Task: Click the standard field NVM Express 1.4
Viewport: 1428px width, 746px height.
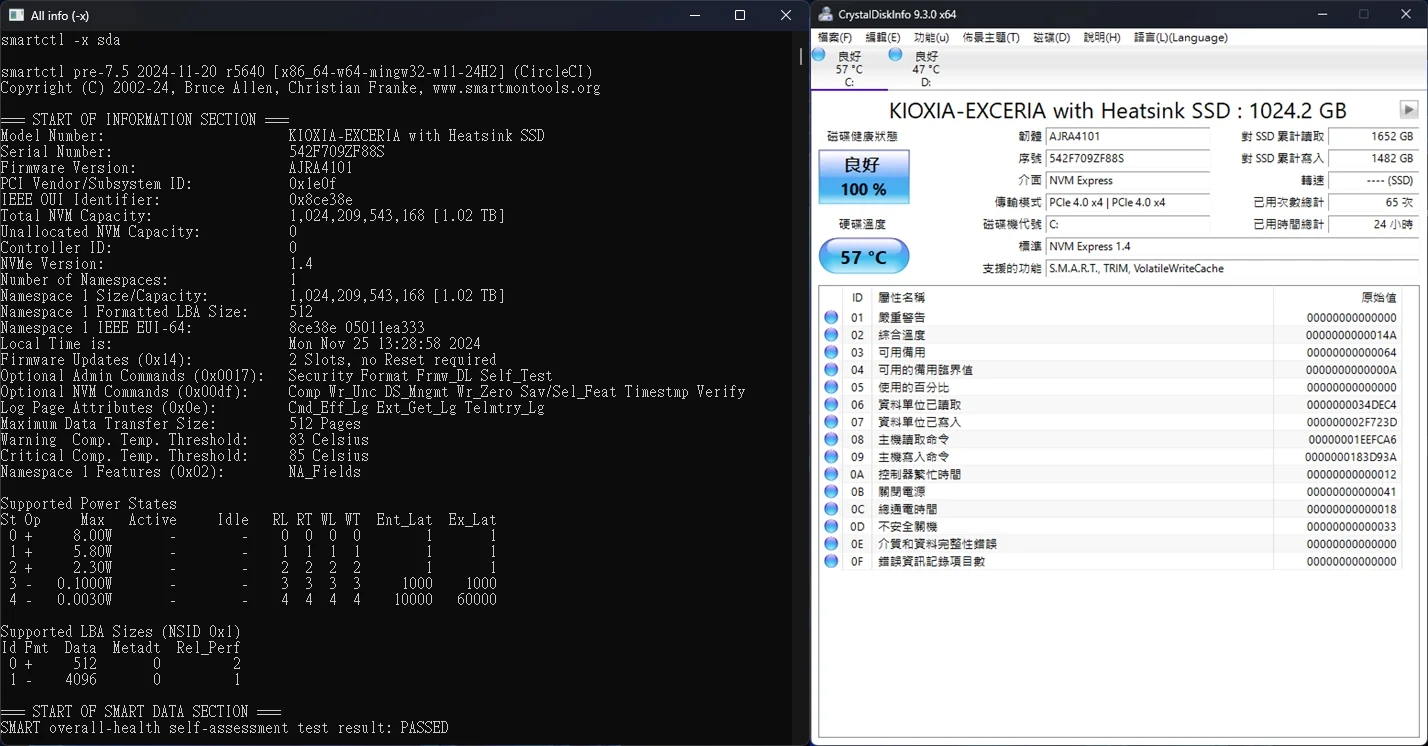Action: coord(1232,247)
